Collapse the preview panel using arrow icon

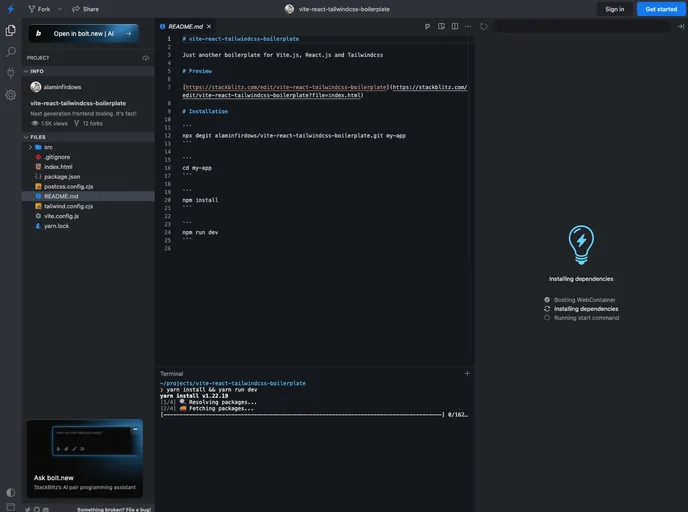[680, 26]
